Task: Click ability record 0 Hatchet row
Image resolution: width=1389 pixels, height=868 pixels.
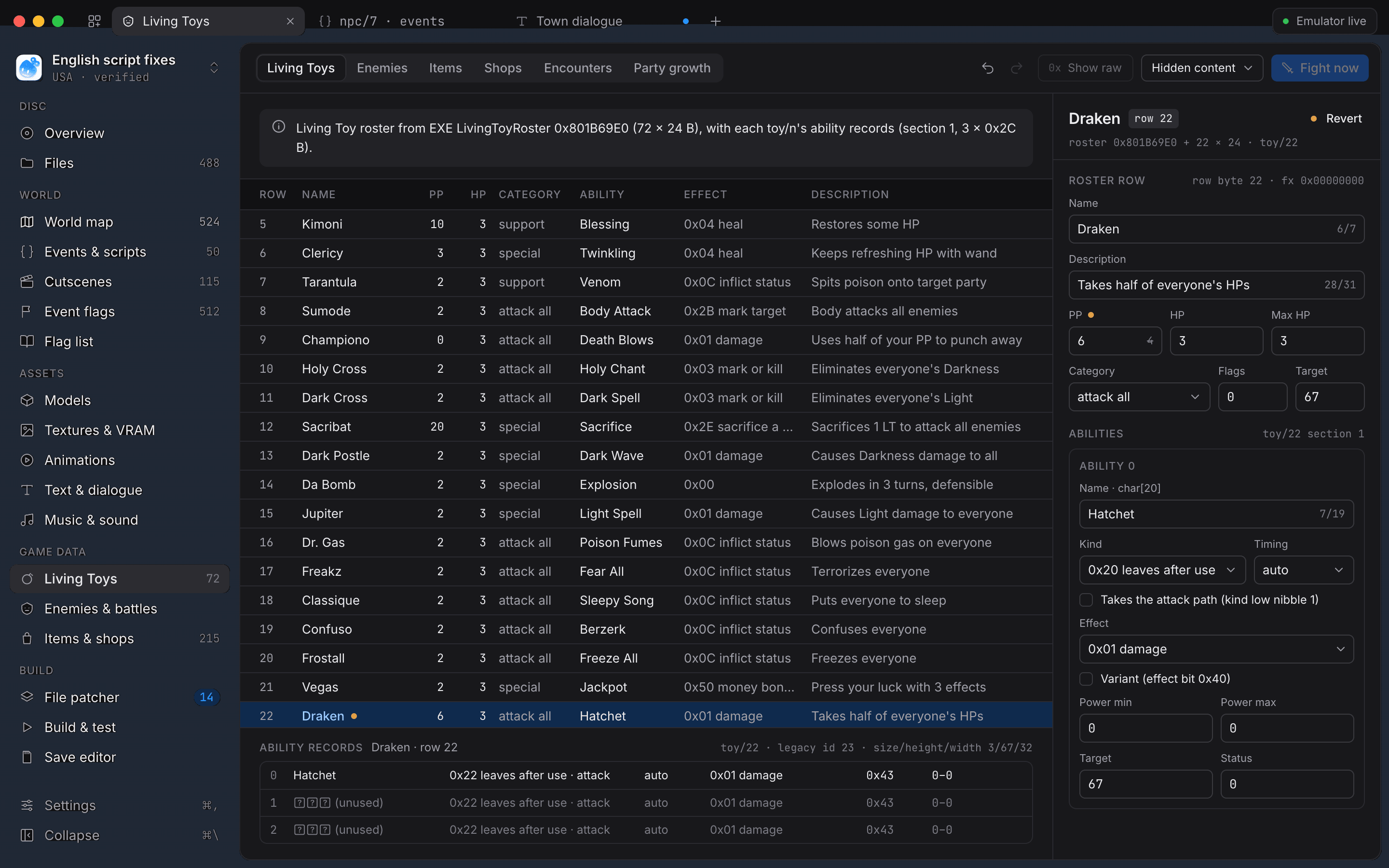Action: (x=646, y=775)
